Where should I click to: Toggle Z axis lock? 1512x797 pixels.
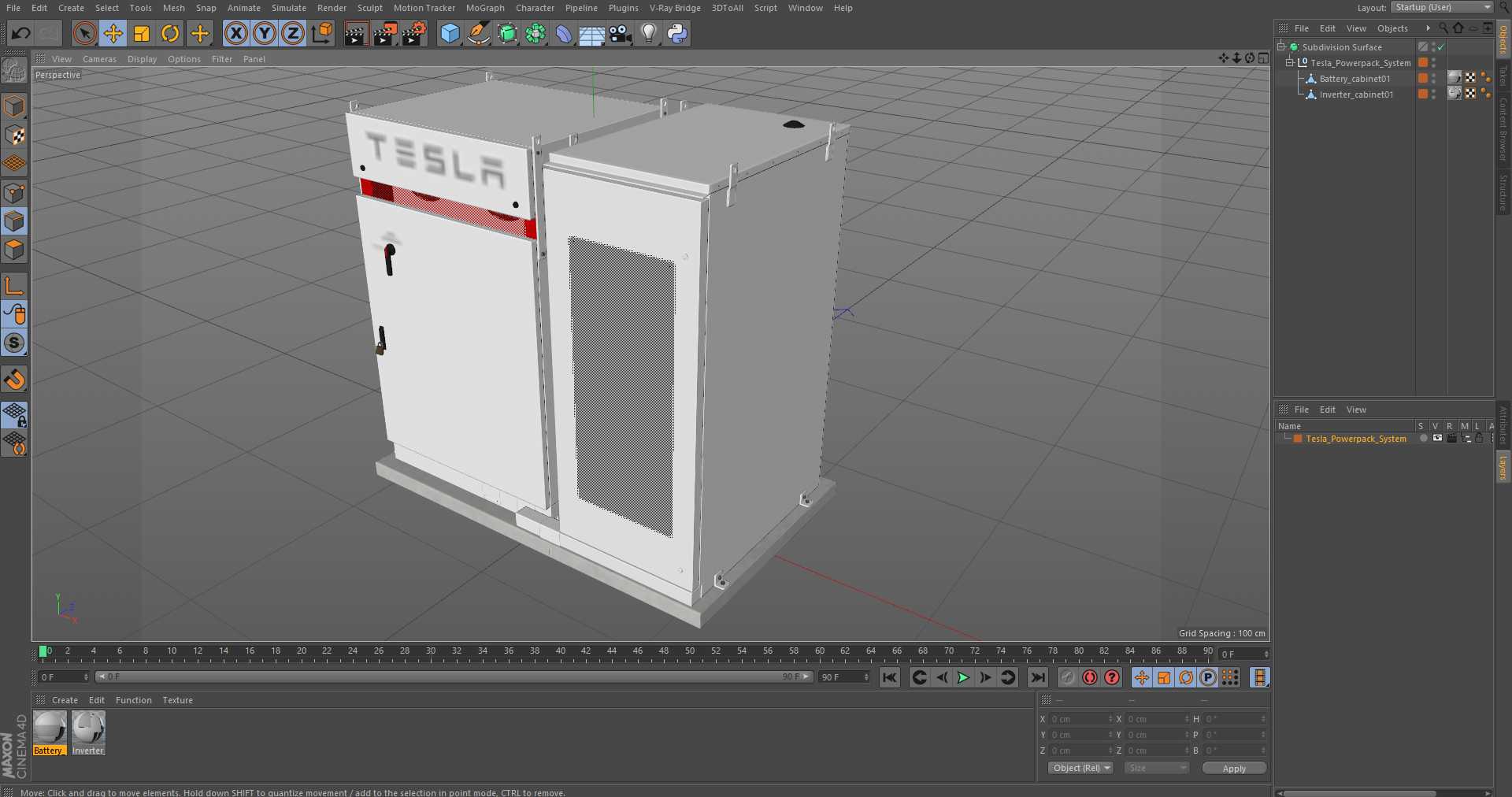point(293,33)
